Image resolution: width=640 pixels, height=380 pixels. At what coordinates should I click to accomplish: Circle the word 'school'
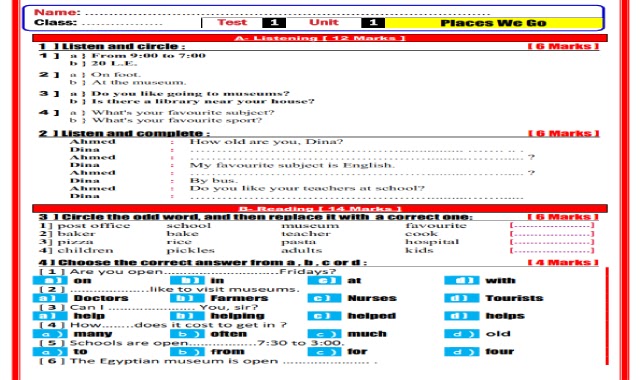point(189,226)
